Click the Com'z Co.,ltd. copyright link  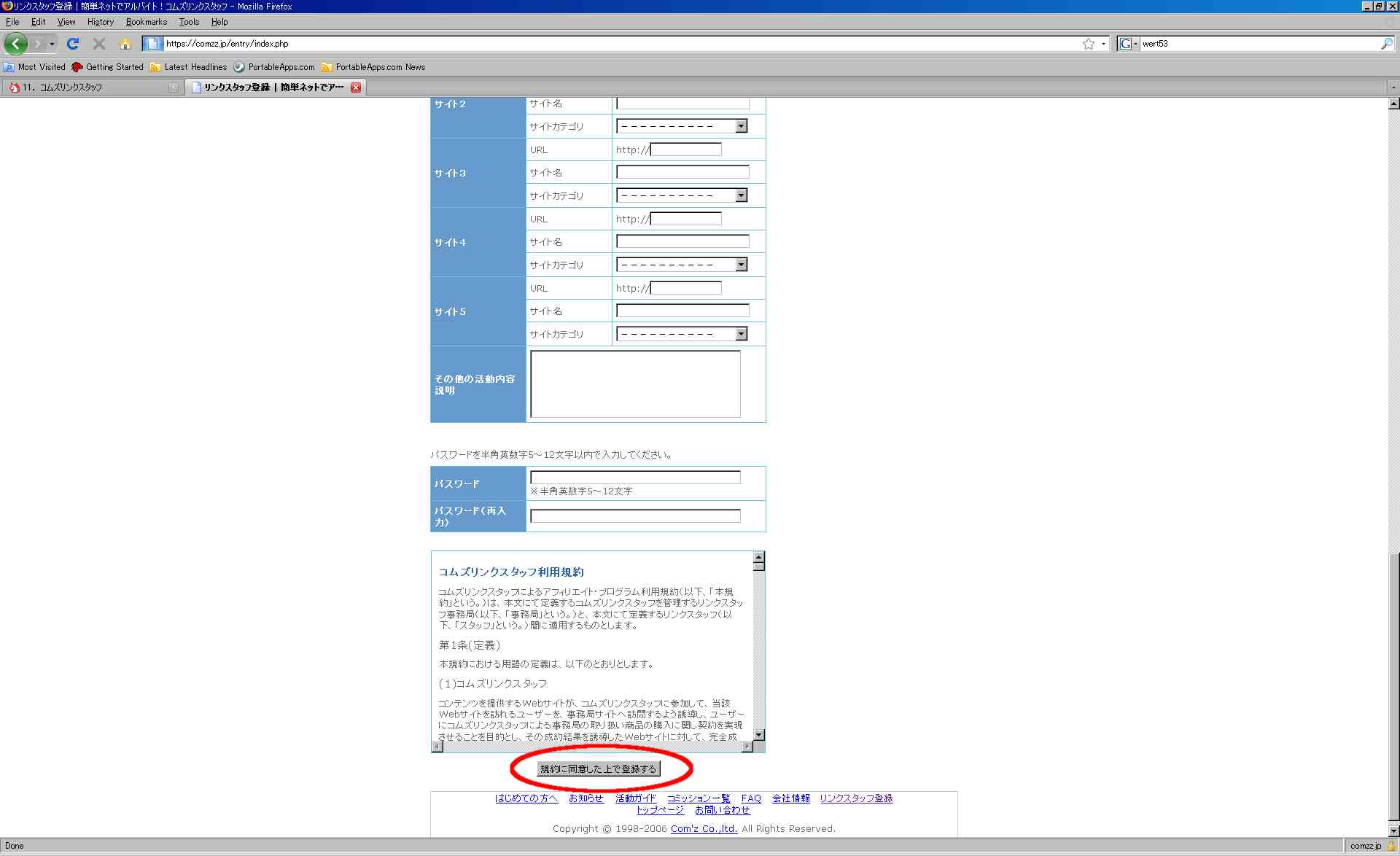click(x=704, y=829)
